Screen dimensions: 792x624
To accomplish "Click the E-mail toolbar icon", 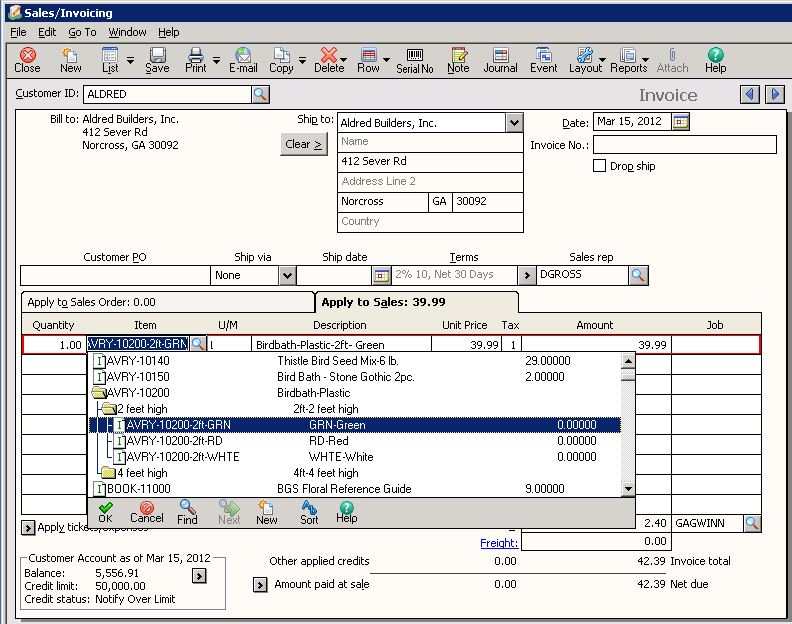I will coord(243,60).
